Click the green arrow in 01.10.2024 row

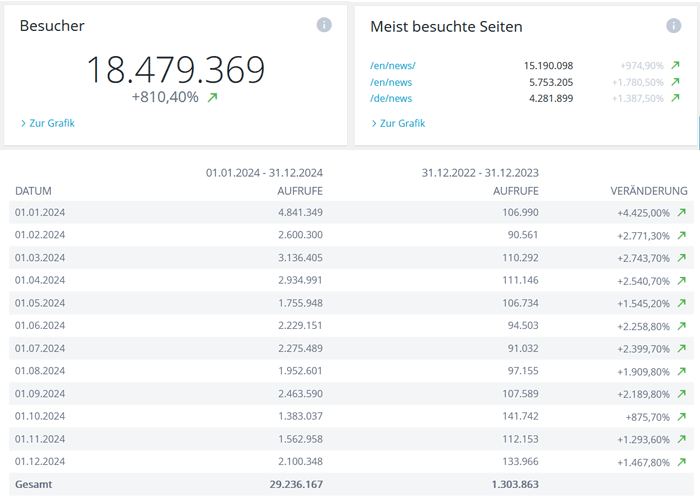click(x=681, y=417)
